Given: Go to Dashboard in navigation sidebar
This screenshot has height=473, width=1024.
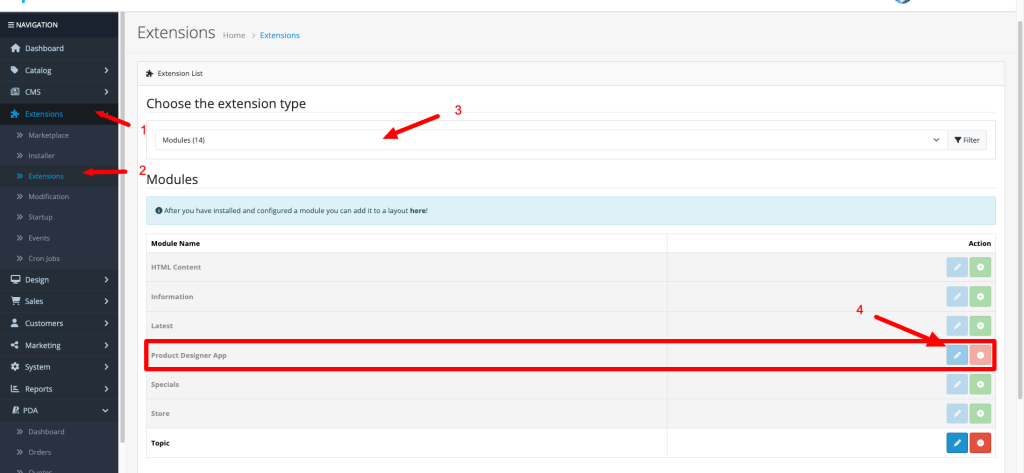Looking at the screenshot, I should [45, 48].
